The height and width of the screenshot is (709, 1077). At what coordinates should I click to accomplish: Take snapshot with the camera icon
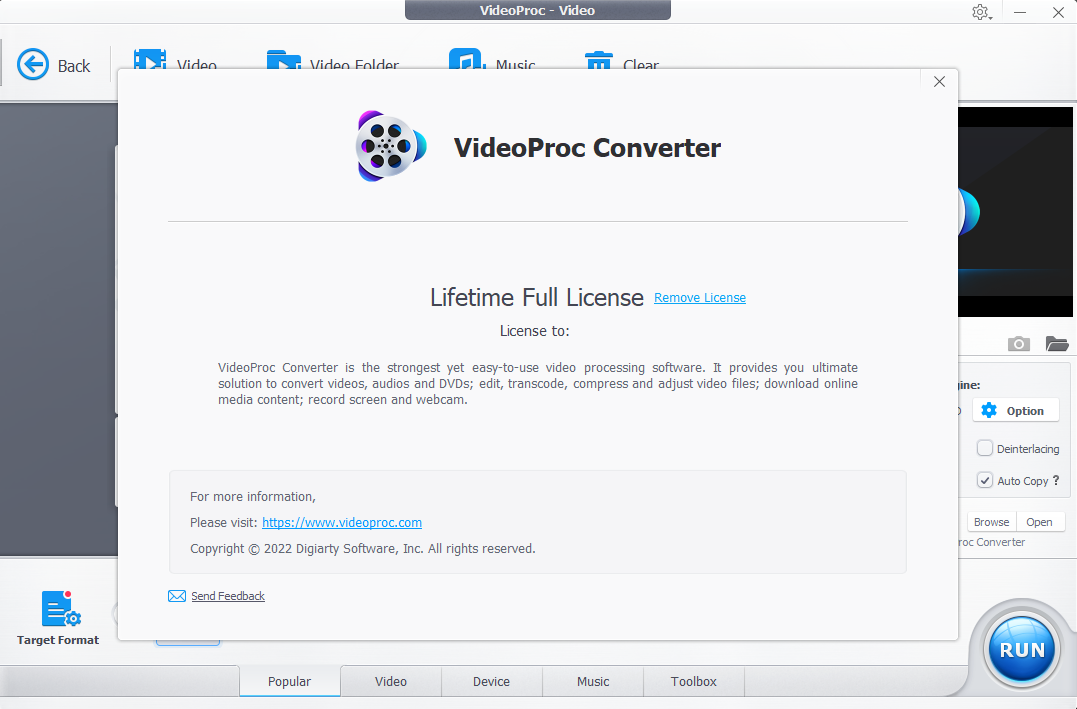click(1018, 344)
